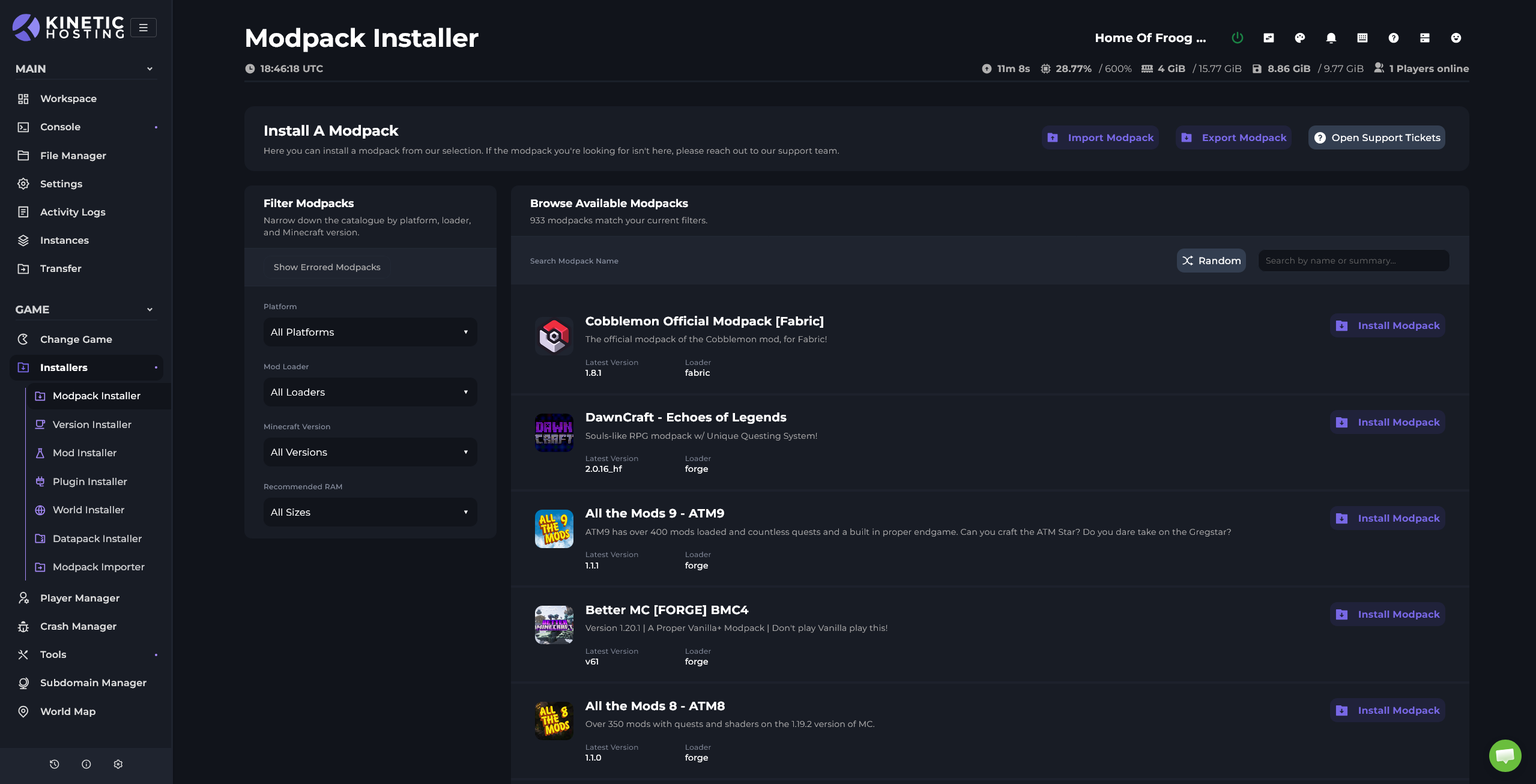The image size is (1536, 784).
Task: Open the user account face icon
Action: click(x=1456, y=38)
